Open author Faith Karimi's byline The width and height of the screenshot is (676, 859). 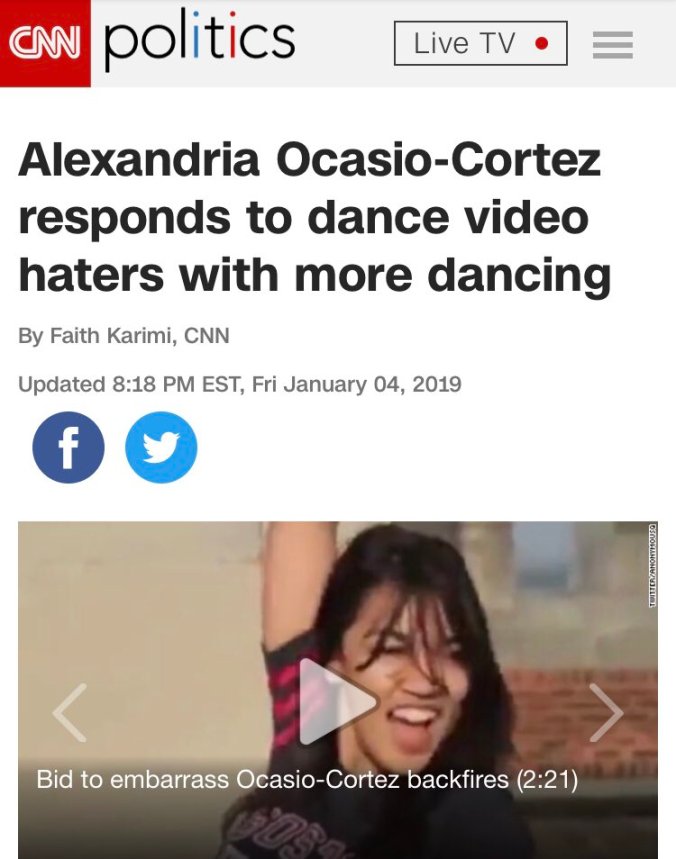tap(111, 335)
